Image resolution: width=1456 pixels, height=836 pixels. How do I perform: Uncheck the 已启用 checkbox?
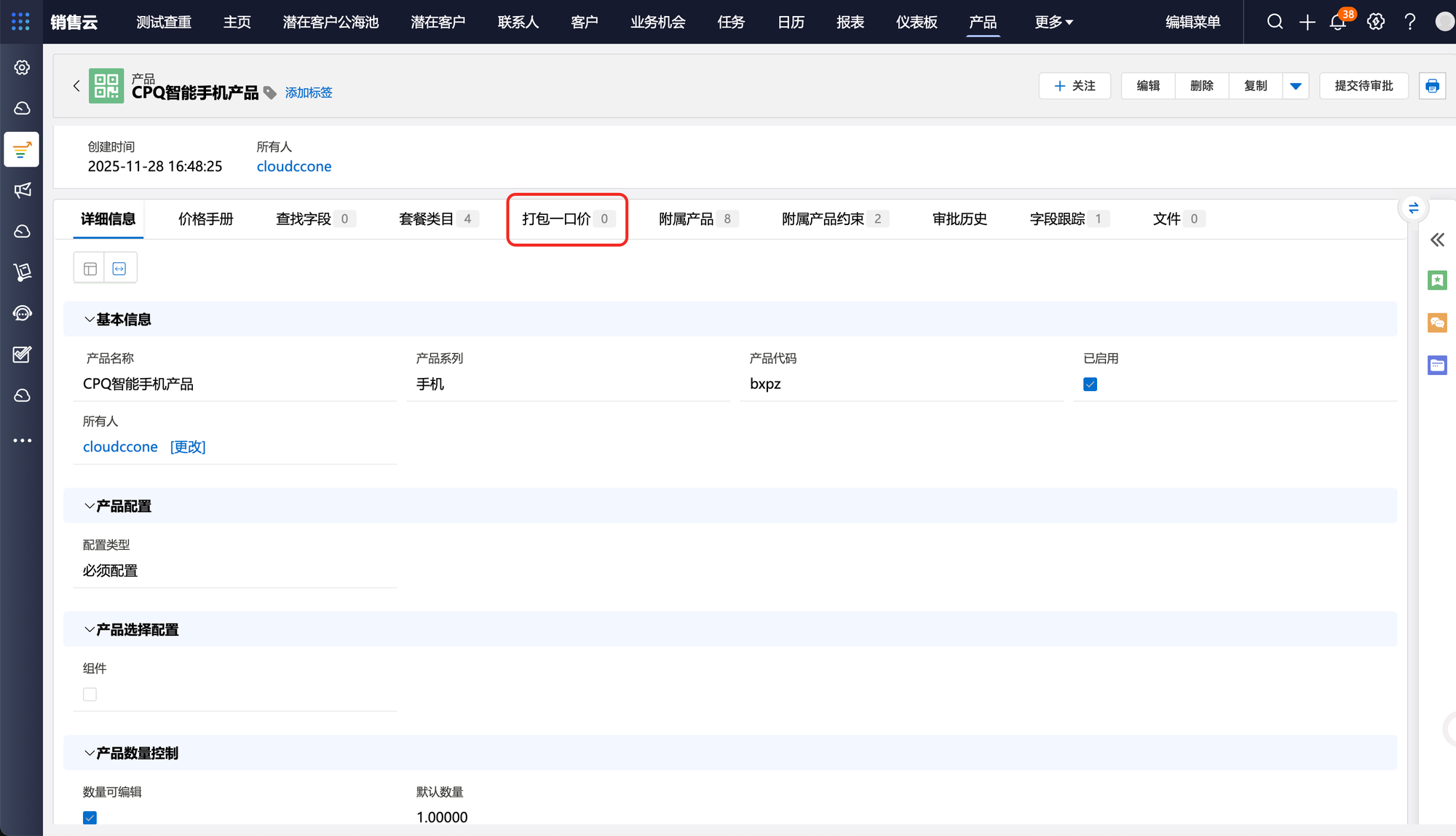[1090, 385]
